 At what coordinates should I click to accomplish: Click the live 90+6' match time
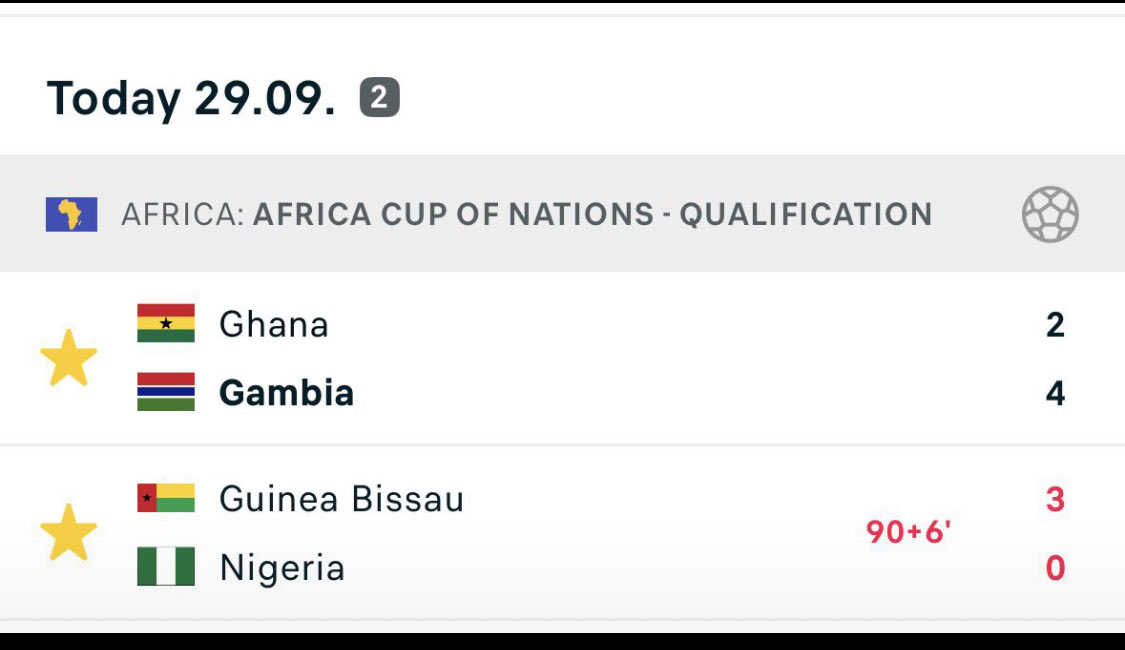pyautogui.click(x=908, y=532)
